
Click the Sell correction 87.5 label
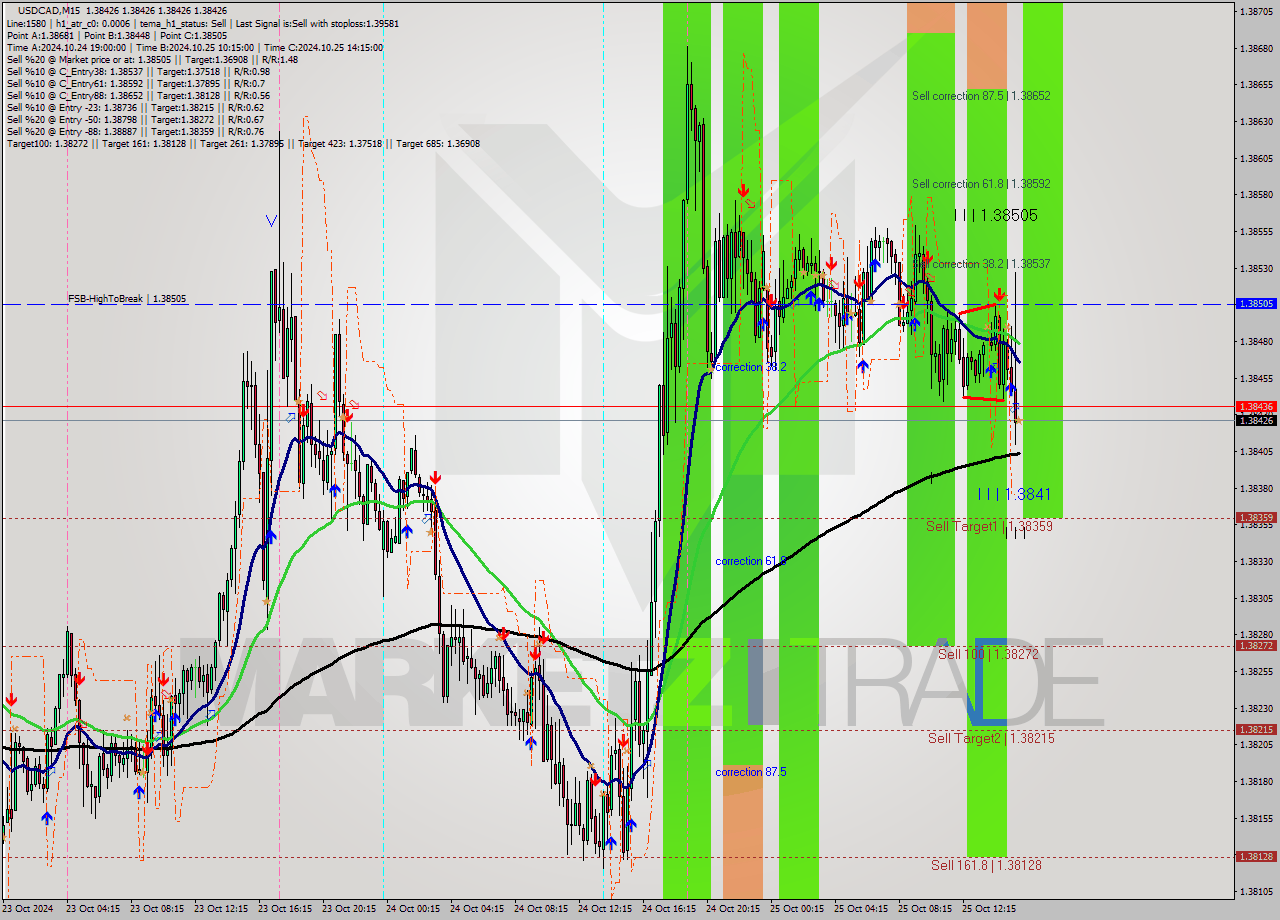point(981,96)
